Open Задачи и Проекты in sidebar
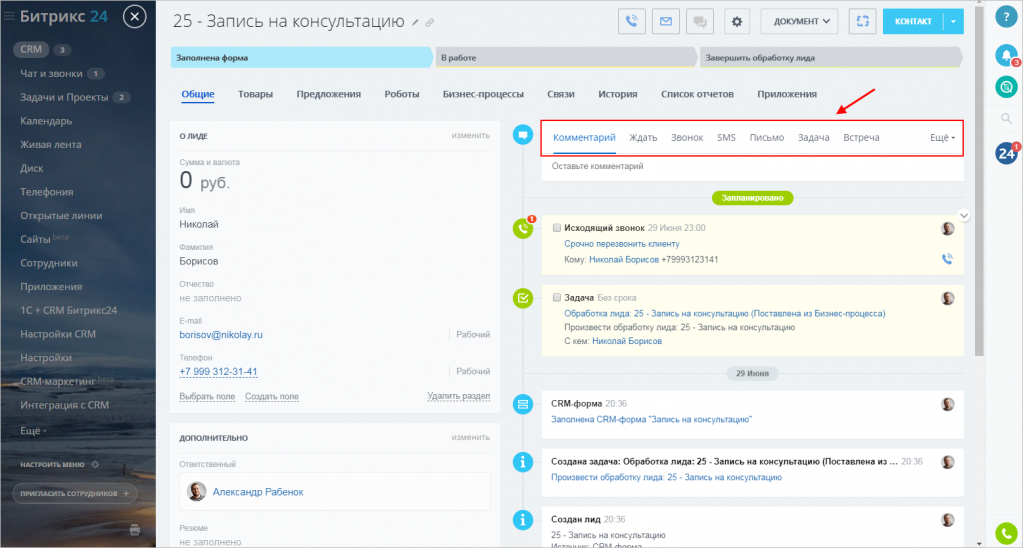This screenshot has height=548, width=1023. tap(64, 97)
